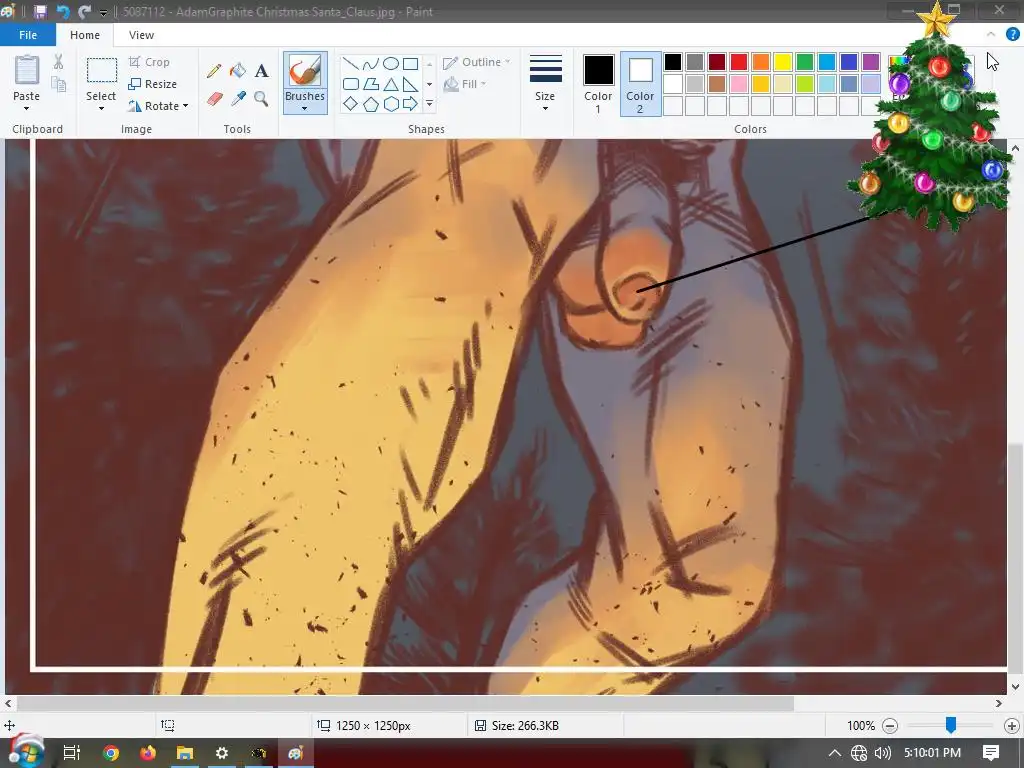This screenshot has height=768, width=1024.
Task: Open the Select options dropdown arrow
Action: coord(101,108)
